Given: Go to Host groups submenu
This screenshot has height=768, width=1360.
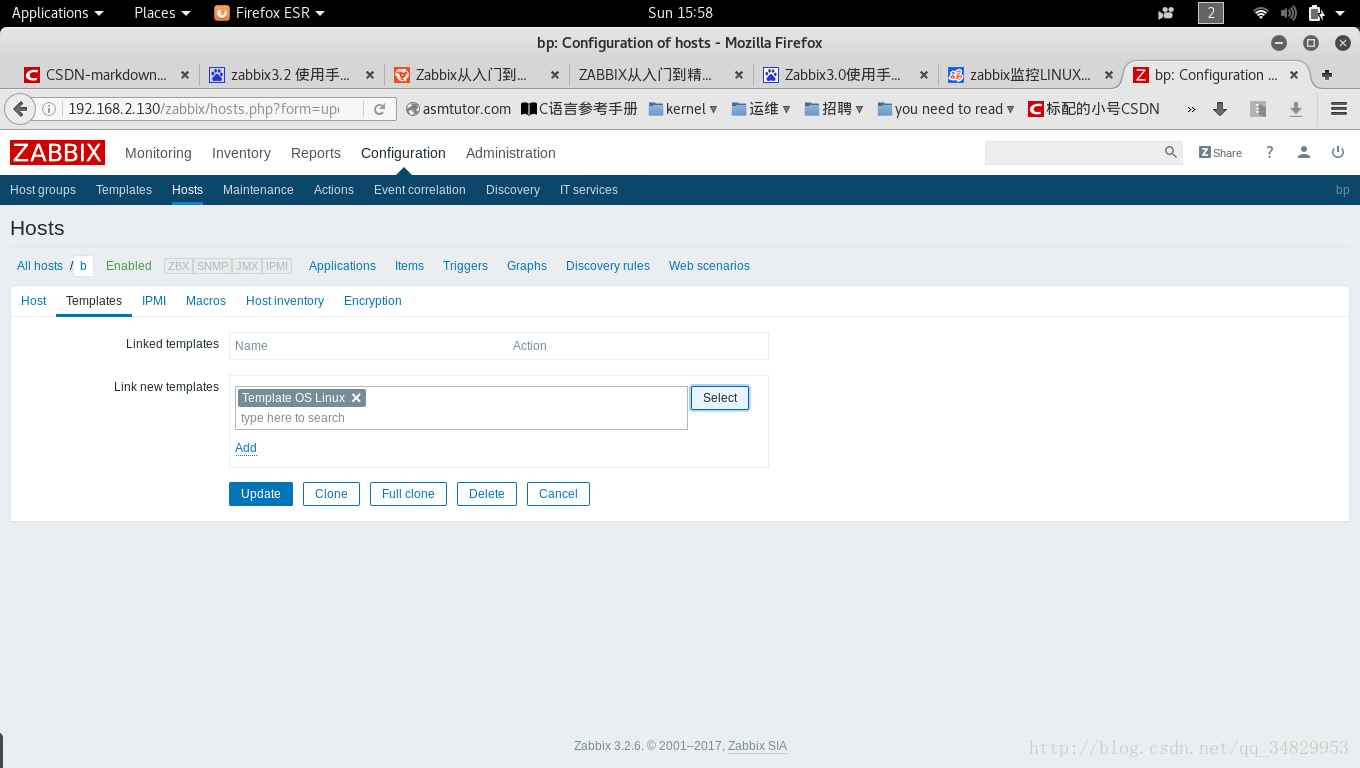Looking at the screenshot, I should coord(43,190).
